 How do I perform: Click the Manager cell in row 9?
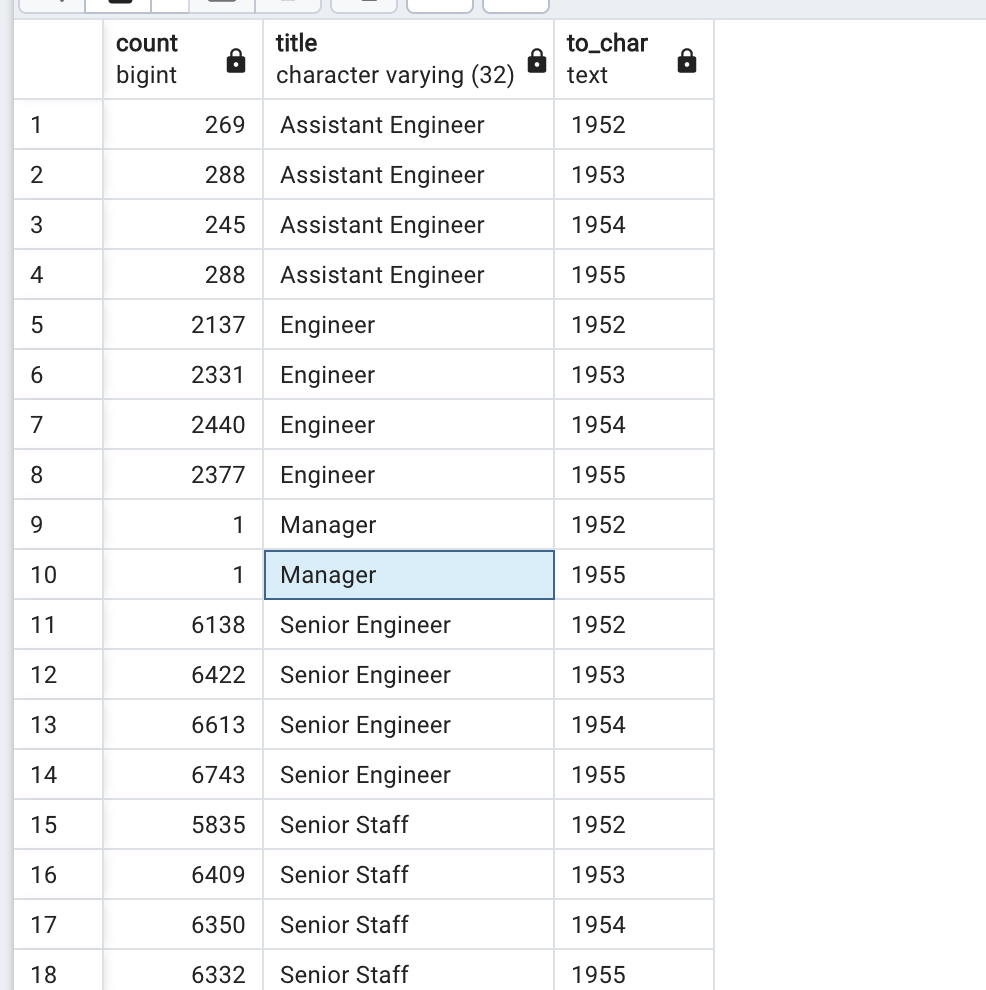pyautogui.click(x=408, y=525)
